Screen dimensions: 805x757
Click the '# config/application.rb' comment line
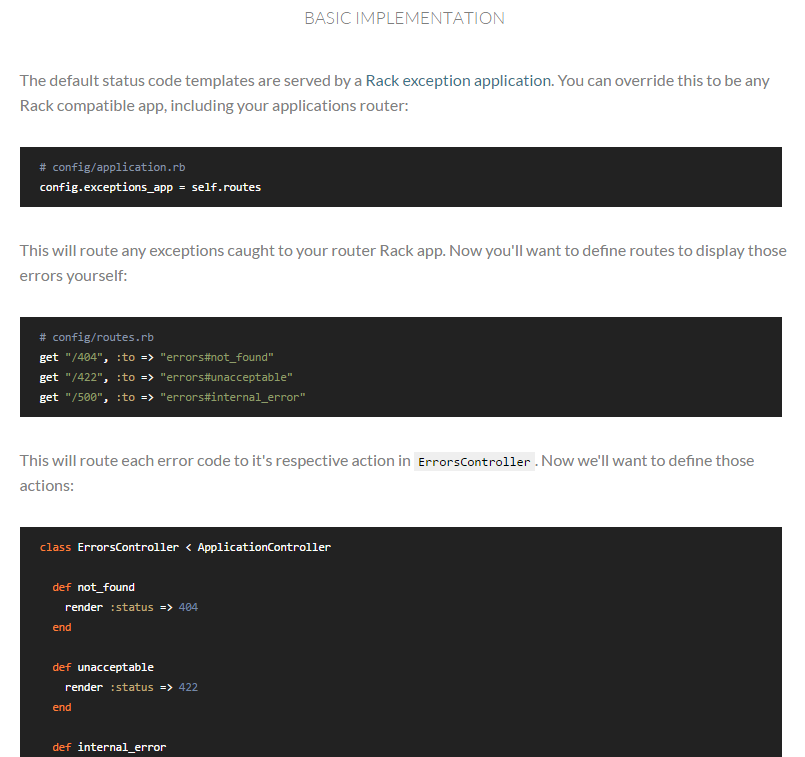[x=112, y=167]
